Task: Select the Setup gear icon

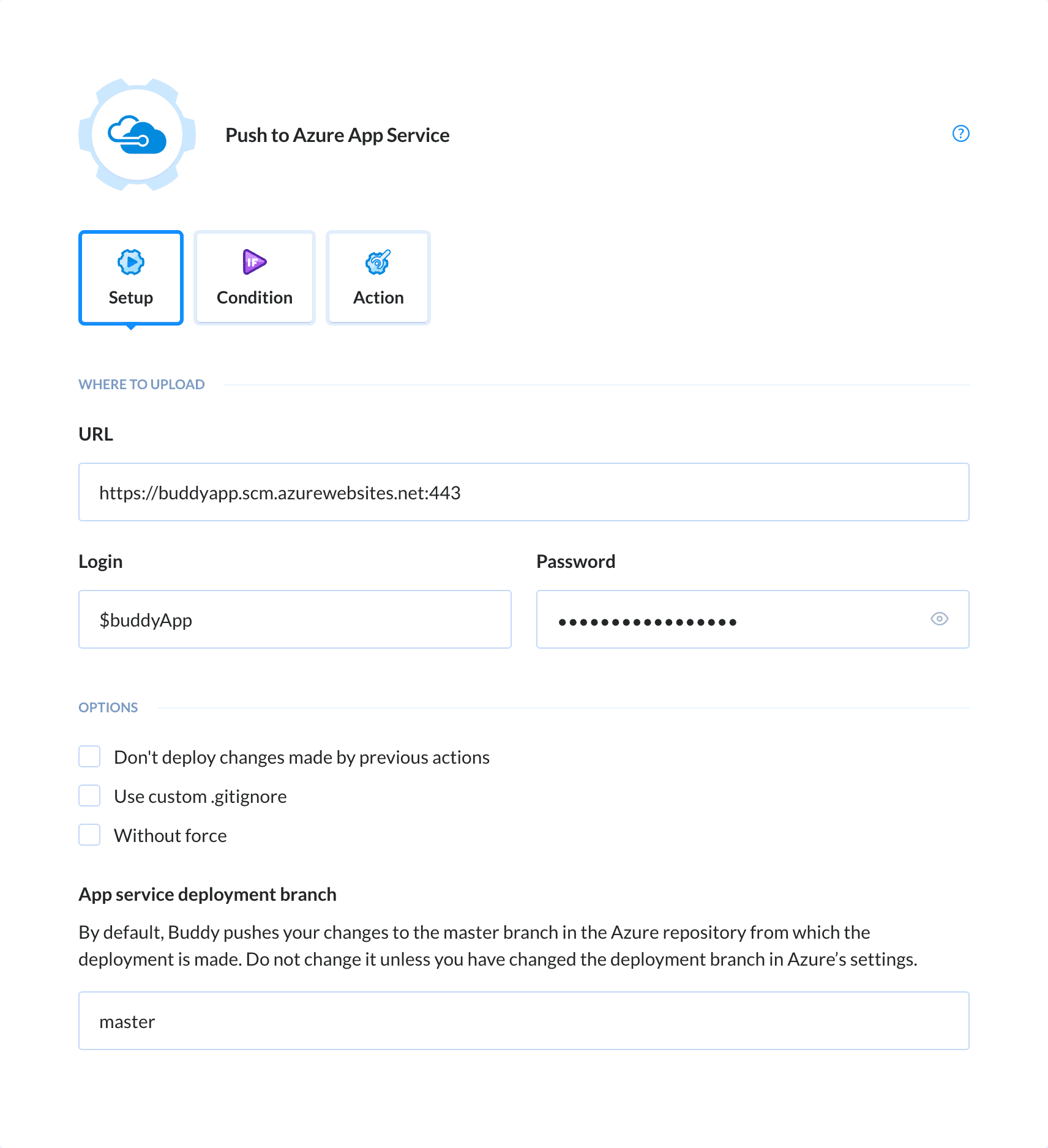Action: click(x=130, y=262)
